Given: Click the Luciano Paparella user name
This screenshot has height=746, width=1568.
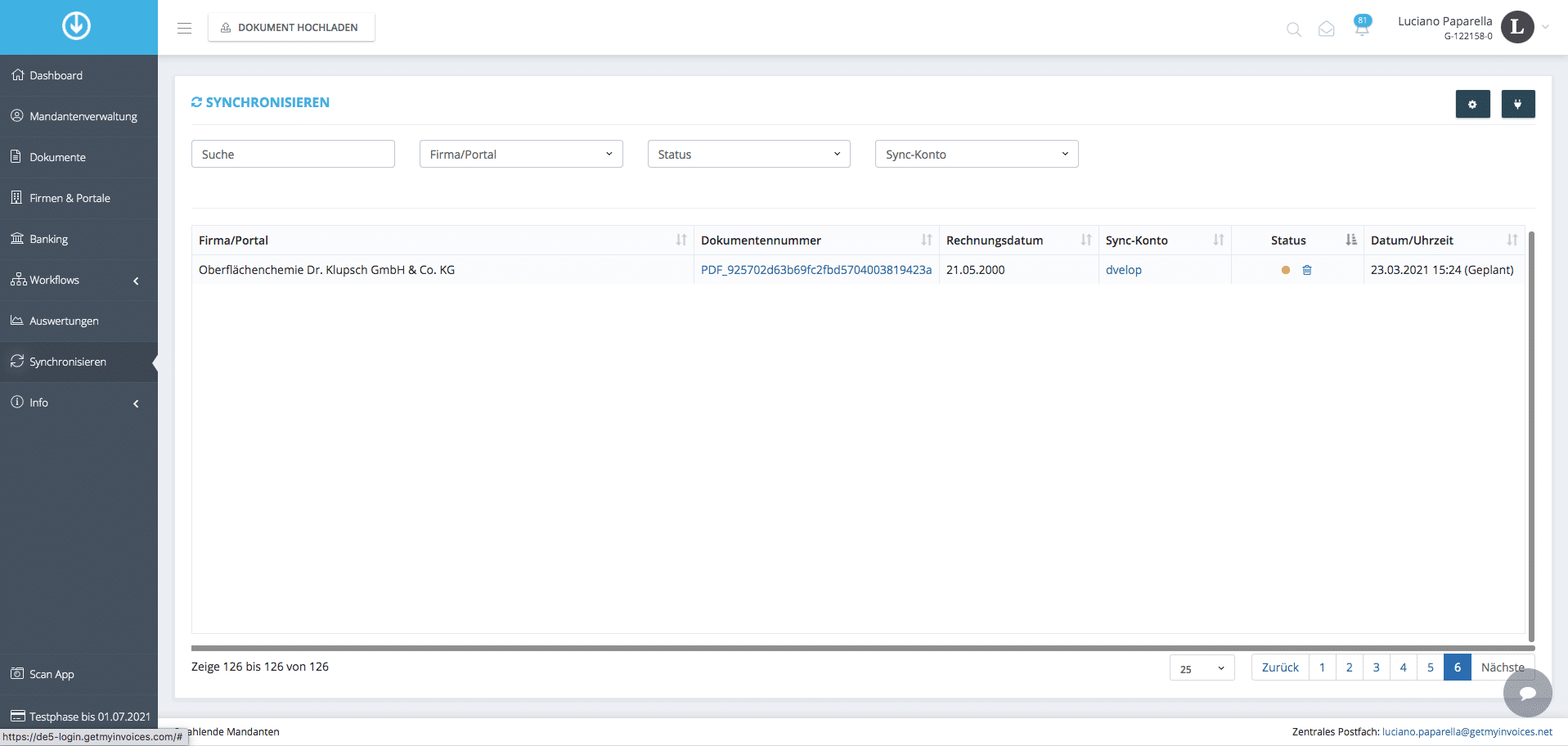Looking at the screenshot, I should click(x=1444, y=21).
